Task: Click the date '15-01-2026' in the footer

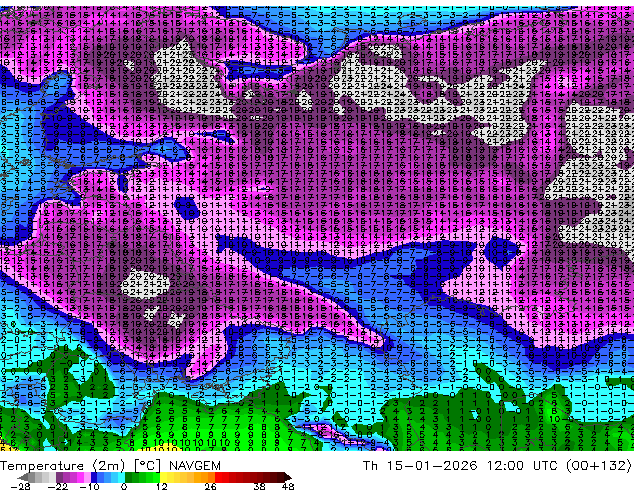Action: point(432,465)
